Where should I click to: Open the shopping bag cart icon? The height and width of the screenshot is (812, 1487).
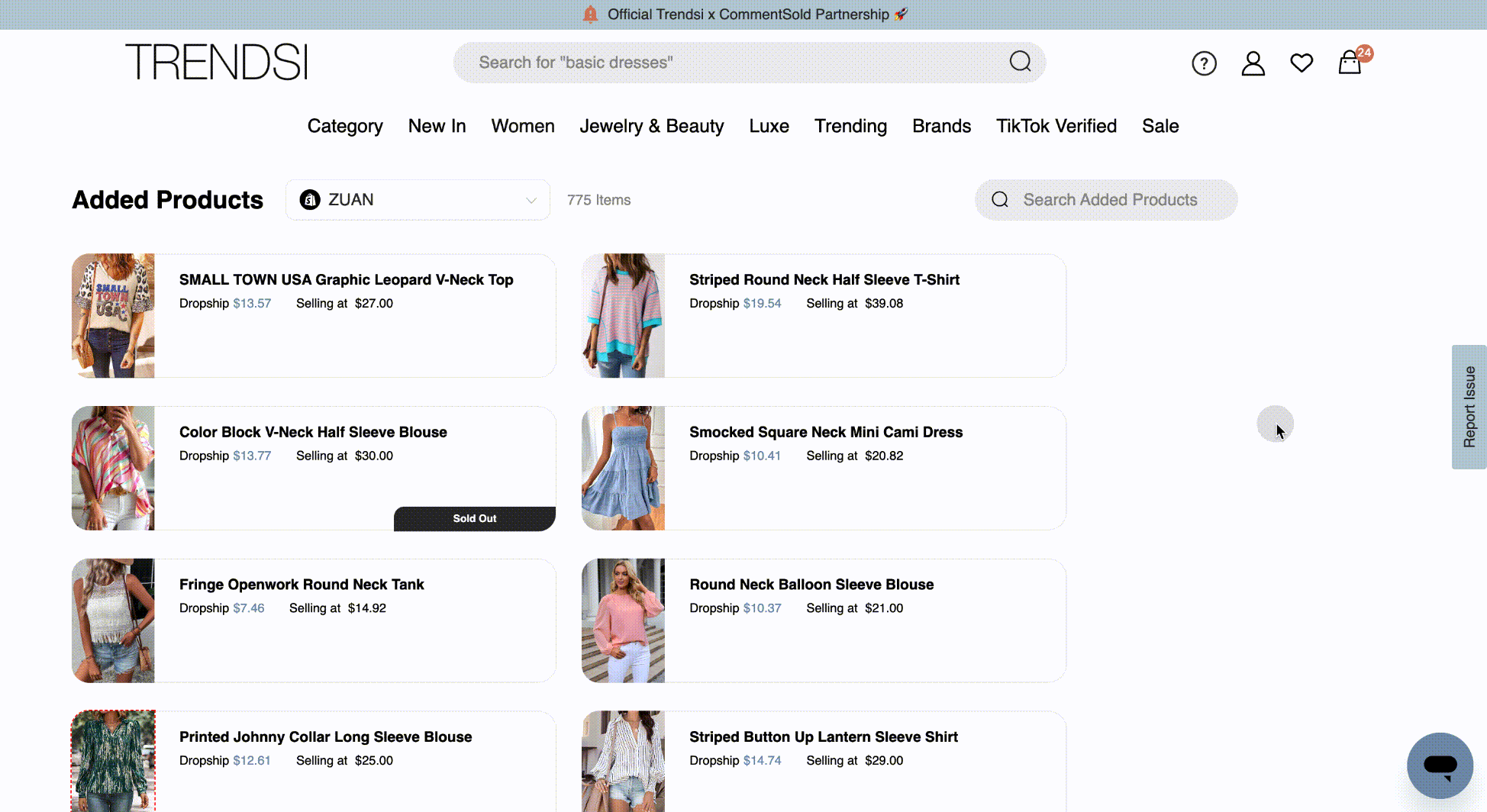click(1350, 62)
